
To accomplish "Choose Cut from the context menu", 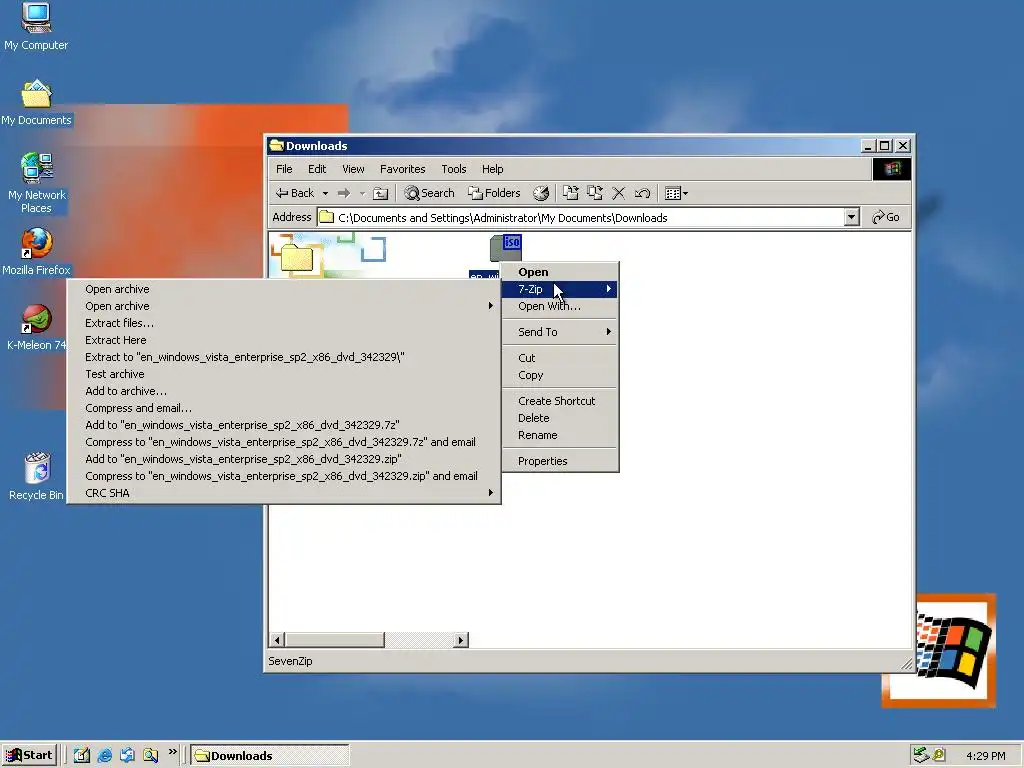I will (560, 358).
